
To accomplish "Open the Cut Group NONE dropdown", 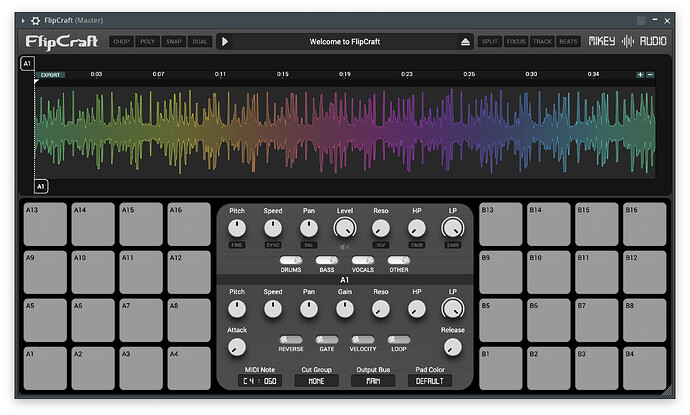I will 316,381.
